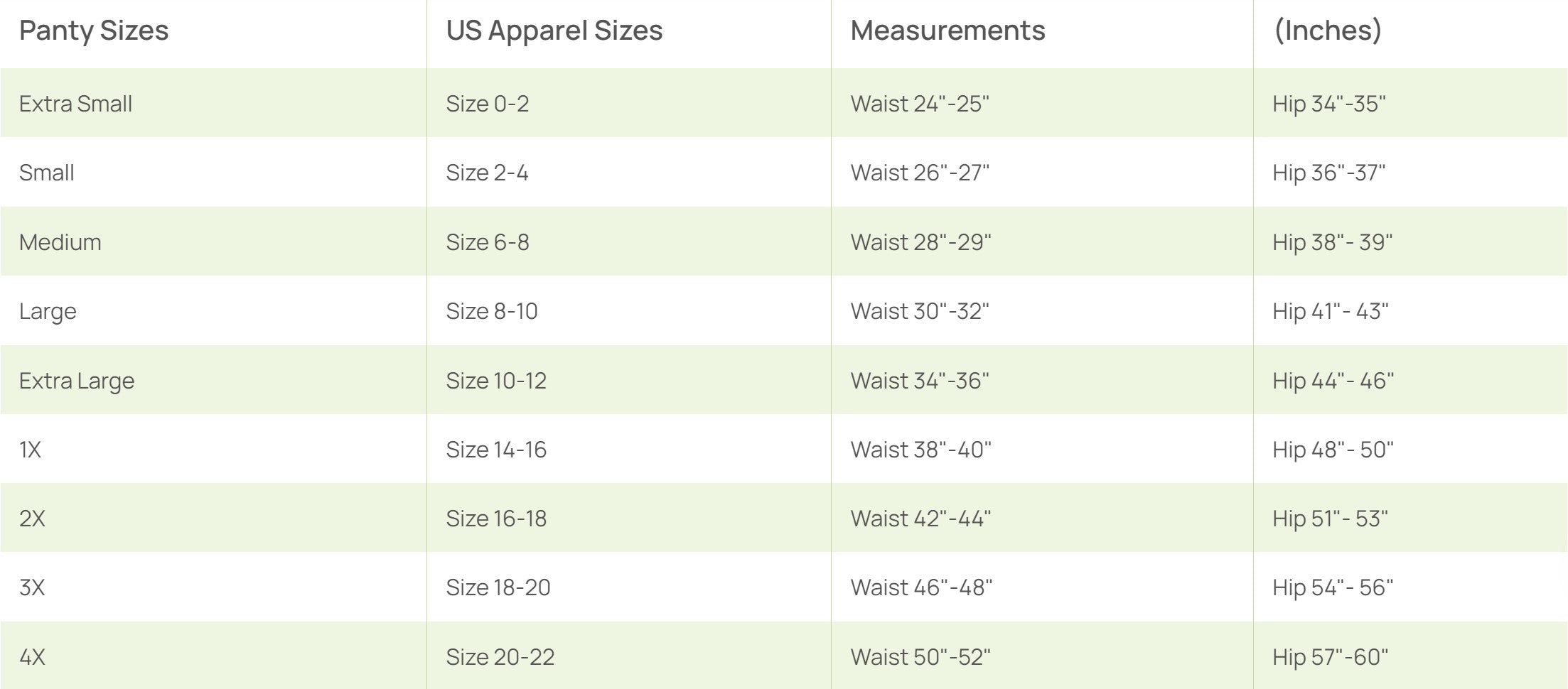The image size is (1568, 689).
Task: Click the Size 0-2 cell
Action: pos(487,104)
